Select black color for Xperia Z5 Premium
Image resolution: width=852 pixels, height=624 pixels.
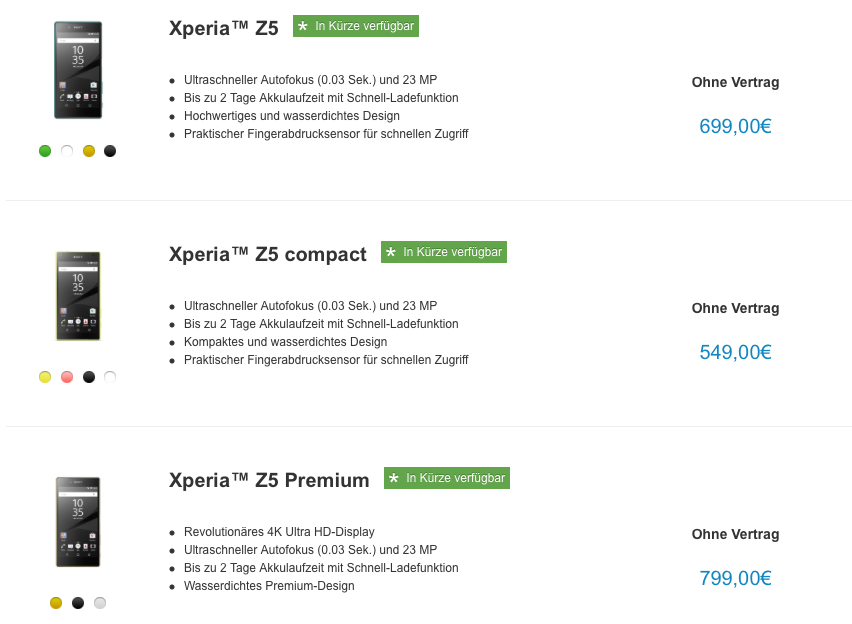78,603
